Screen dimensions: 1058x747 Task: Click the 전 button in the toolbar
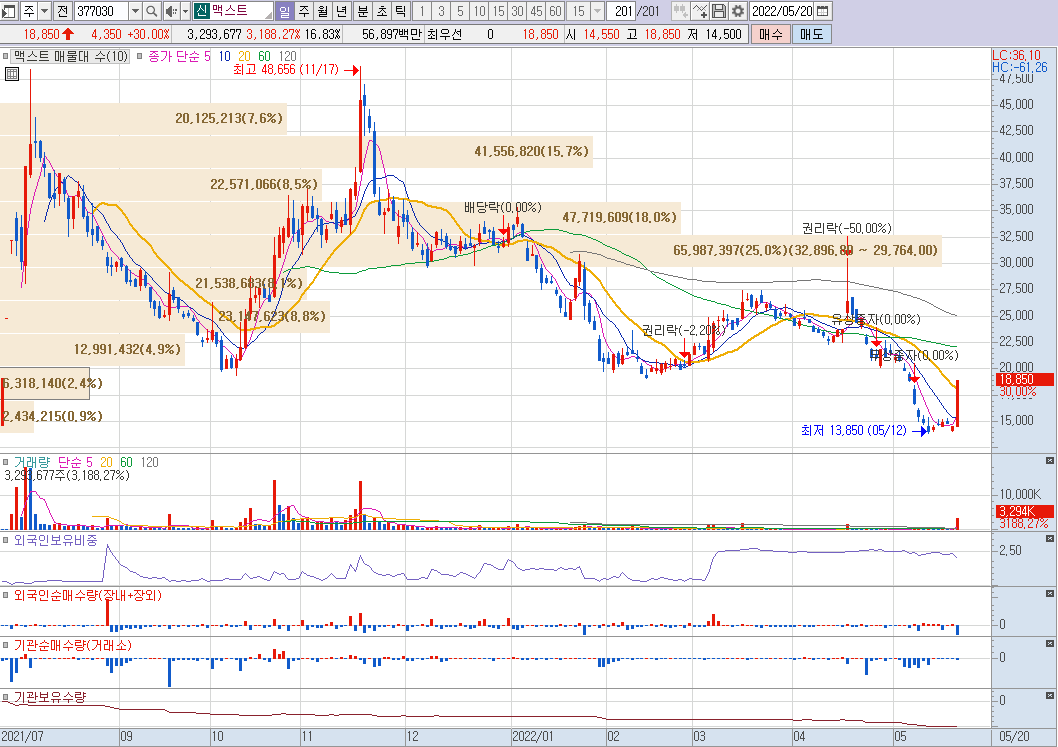click(62, 11)
